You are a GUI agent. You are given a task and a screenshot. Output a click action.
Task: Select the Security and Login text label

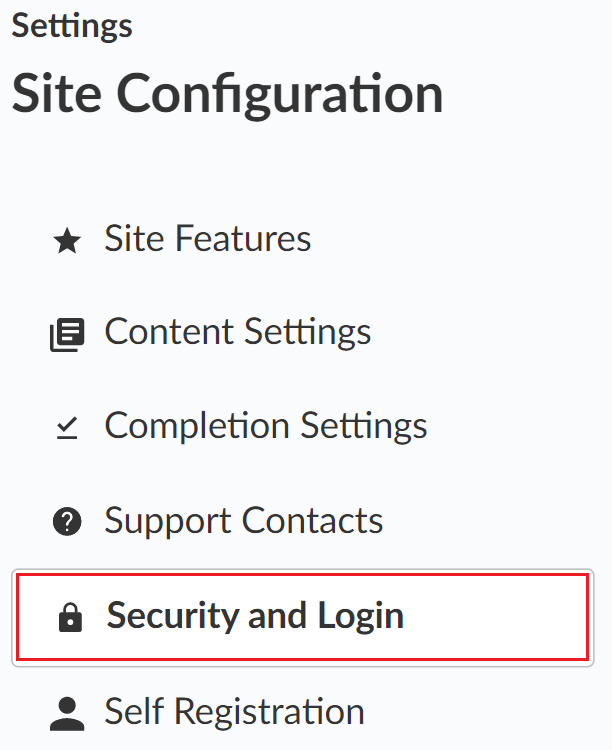click(x=255, y=616)
